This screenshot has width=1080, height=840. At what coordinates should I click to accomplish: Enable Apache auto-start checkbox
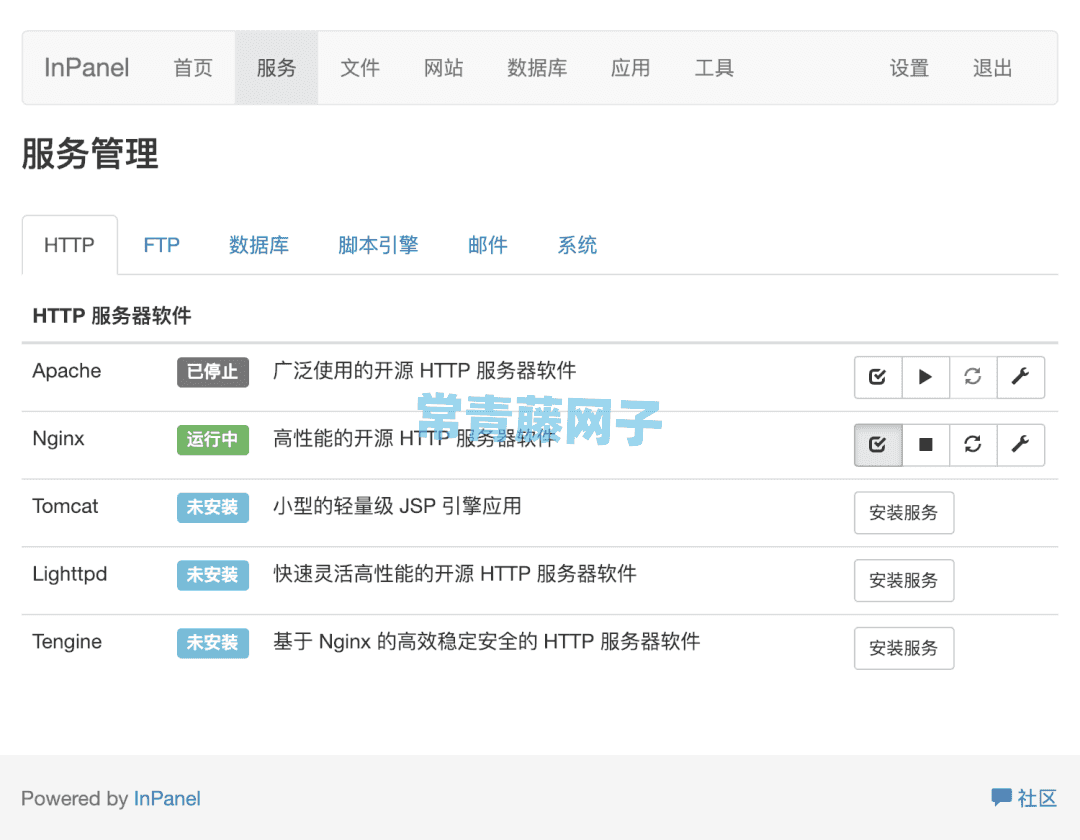[x=877, y=377]
